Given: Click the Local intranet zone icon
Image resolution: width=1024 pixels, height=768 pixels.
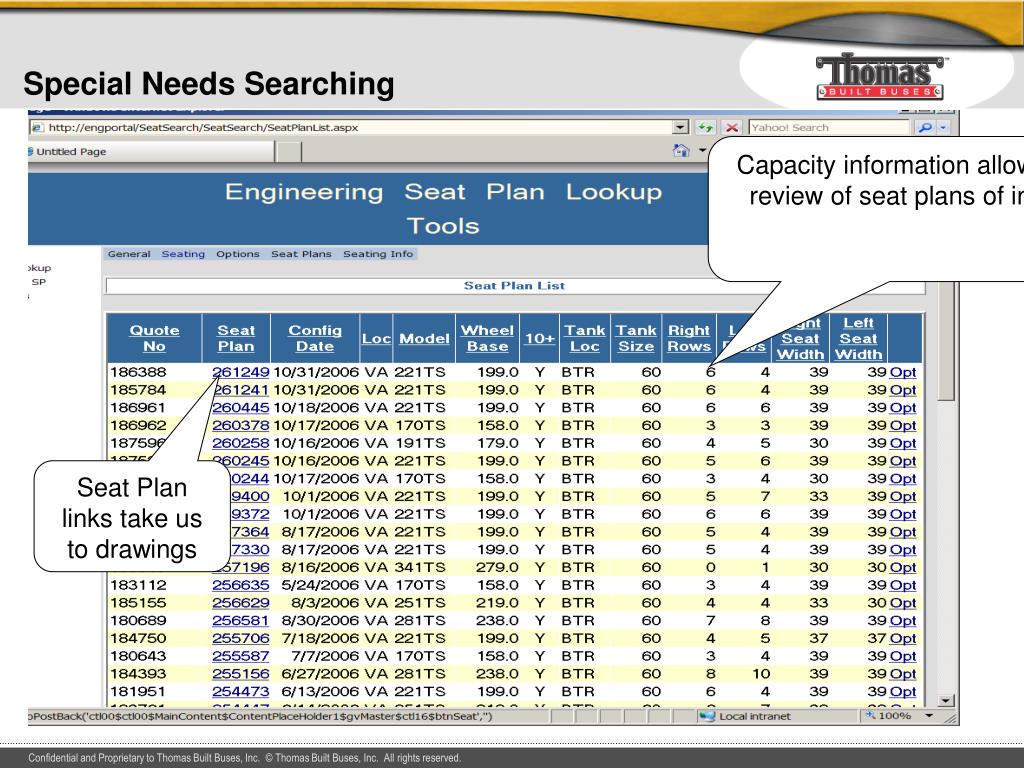Looking at the screenshot, I should pyautogui.click(x=707, y=716).
